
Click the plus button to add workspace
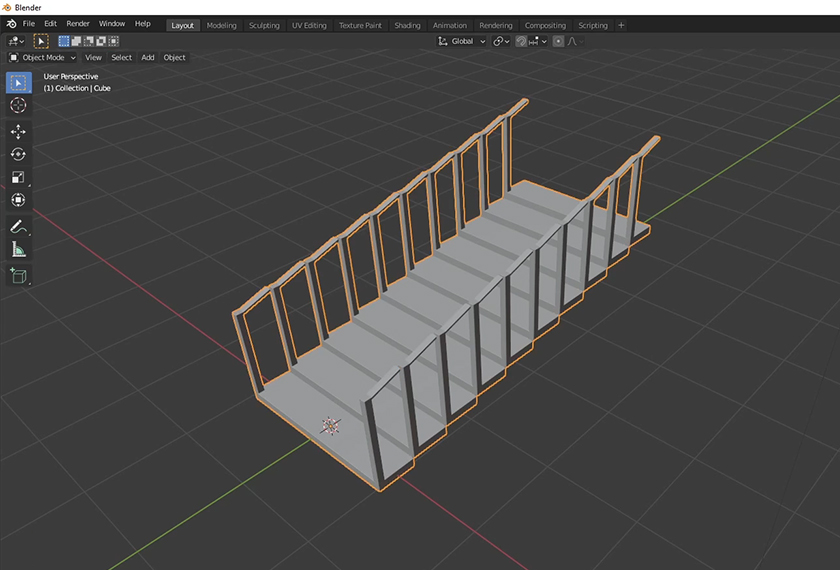click(621, 25)
